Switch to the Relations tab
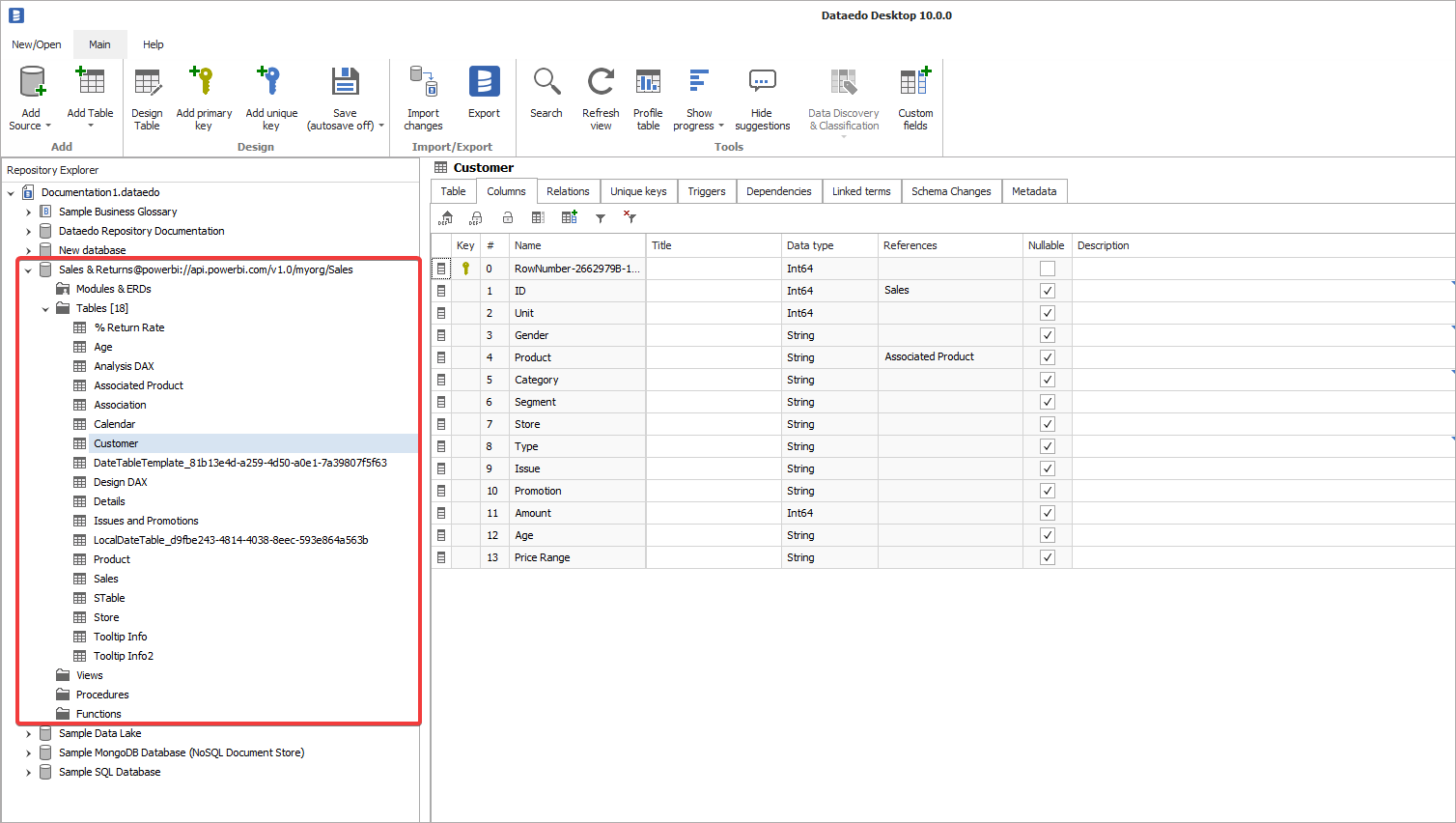This screenshot has width=1456, height=823. (x=568, y=191)
